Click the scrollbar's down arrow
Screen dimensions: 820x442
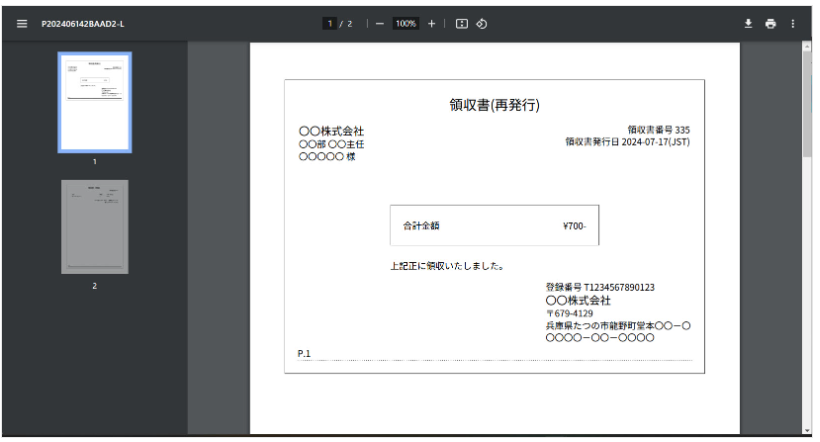tap(807, 432)
